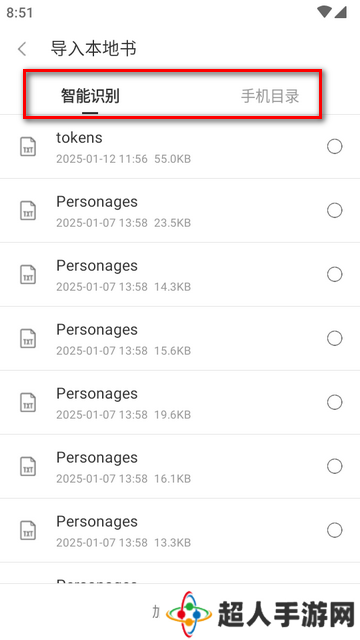Select the radio button for tokens file
360x640 pixels.
[x=335, y=147]
